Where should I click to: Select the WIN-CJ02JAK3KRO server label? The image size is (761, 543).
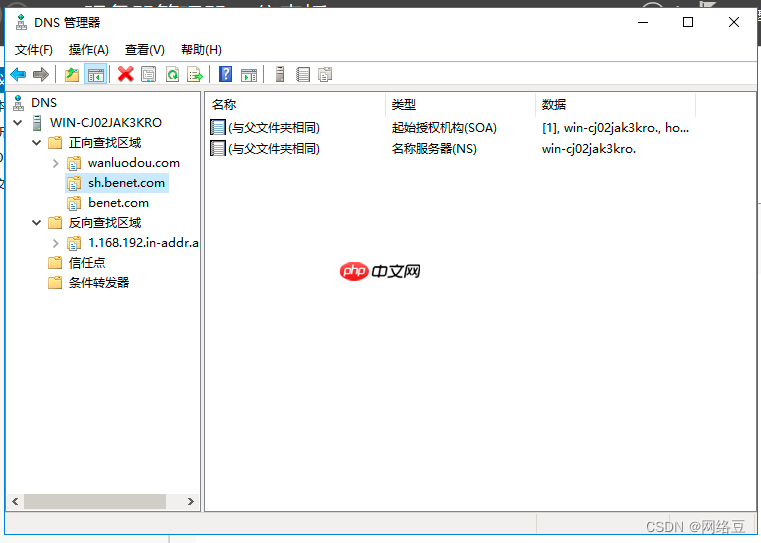click(106, 123)
